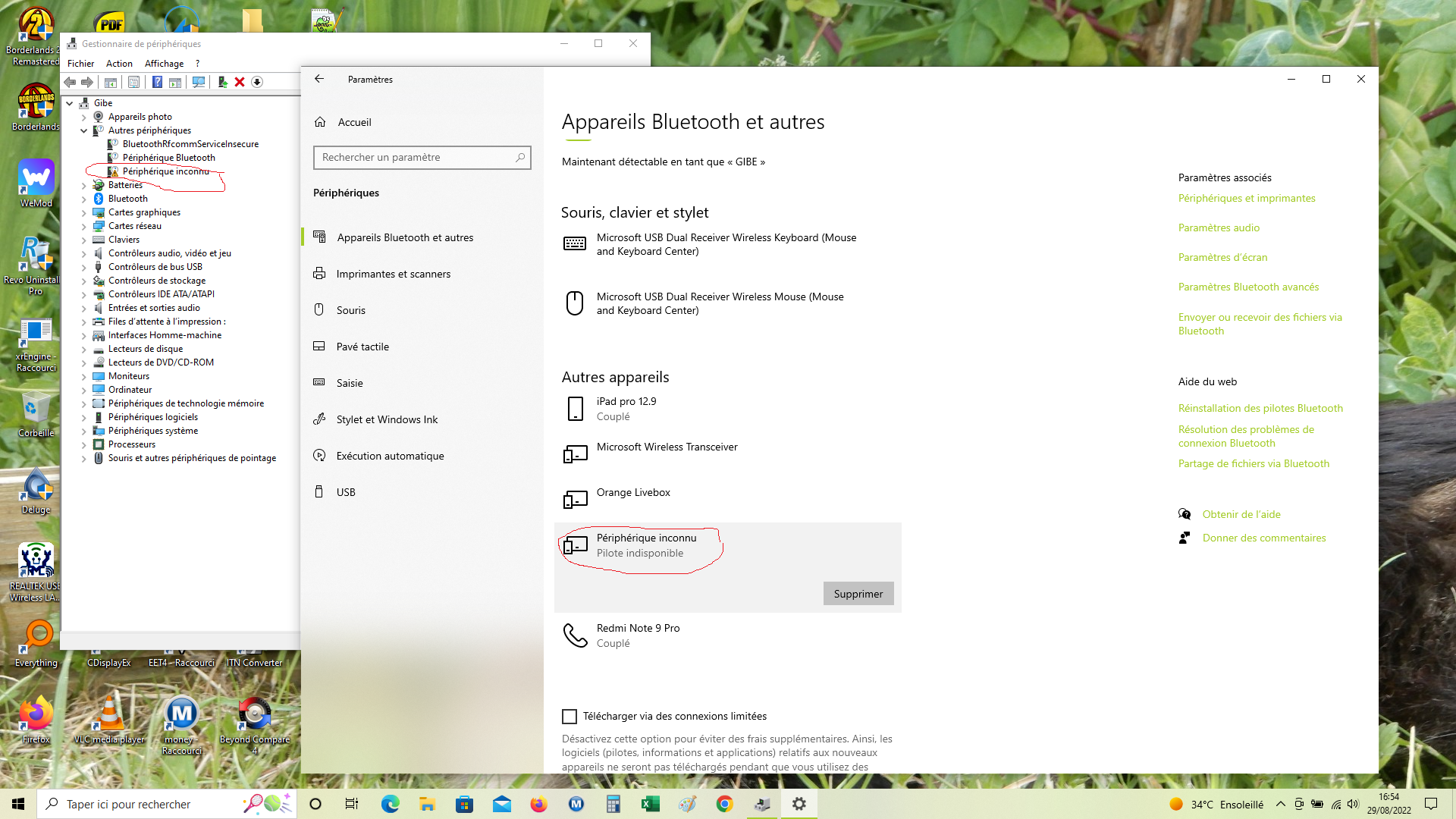Select USB in settings sidebar

[x=422, y=492]
